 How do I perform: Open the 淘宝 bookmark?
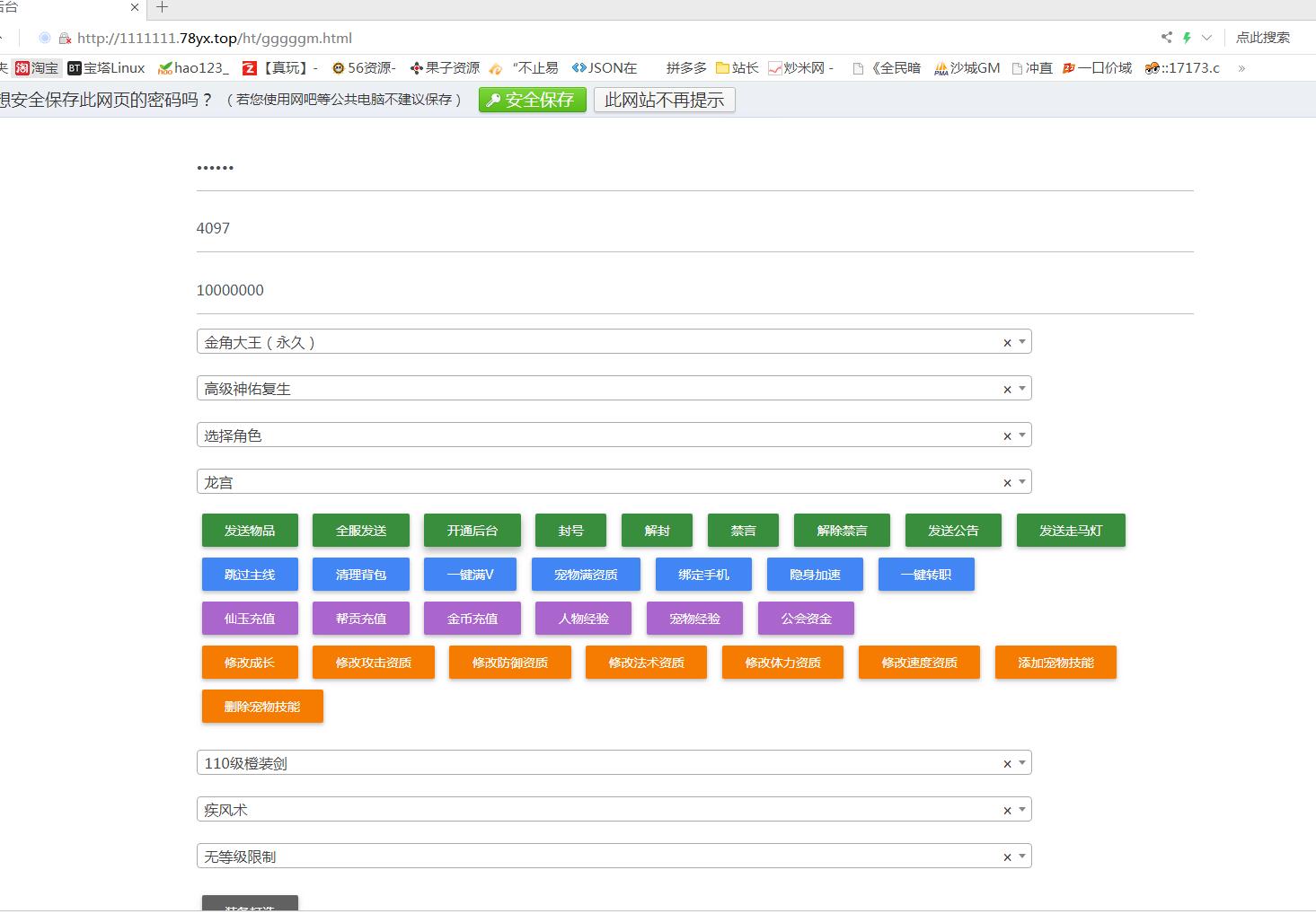pyautogui.click(x=37, y=68)
